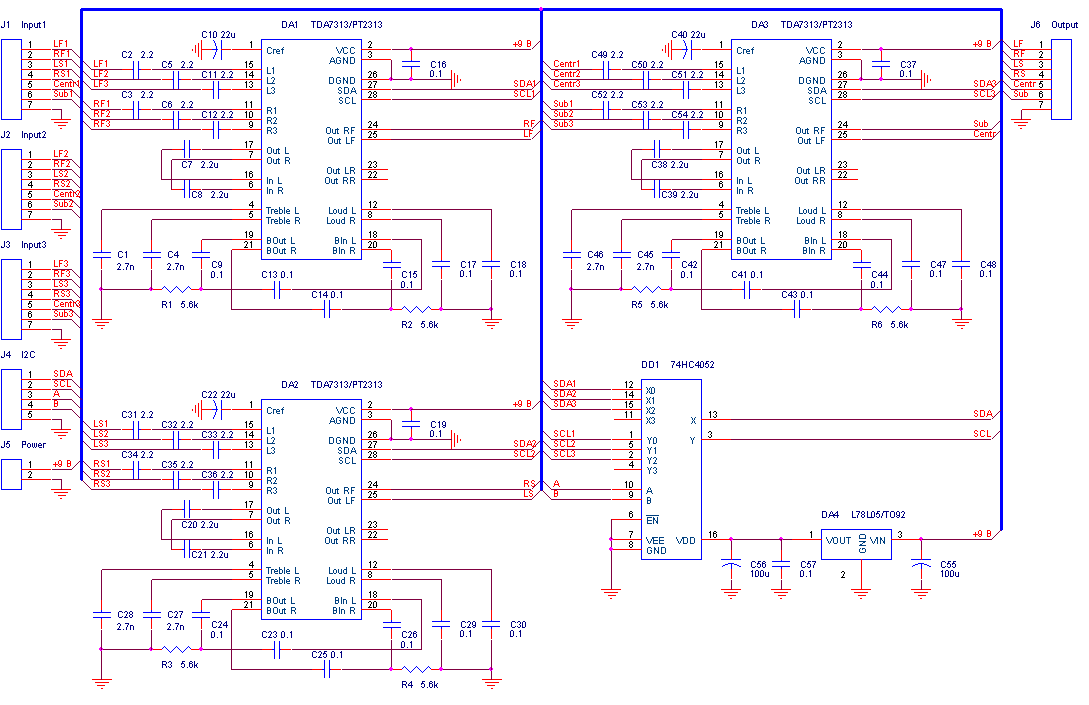
Task: Select the DA2 TDA7313/PT2313 chip body
Action: click(311, 509)
